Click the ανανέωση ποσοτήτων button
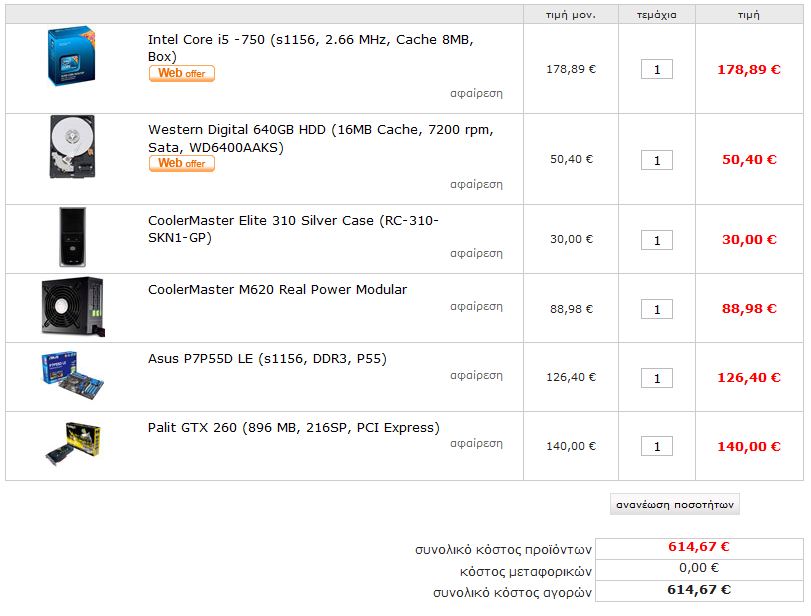The width and height of the screenshot is (811, 616). (674, 504)
